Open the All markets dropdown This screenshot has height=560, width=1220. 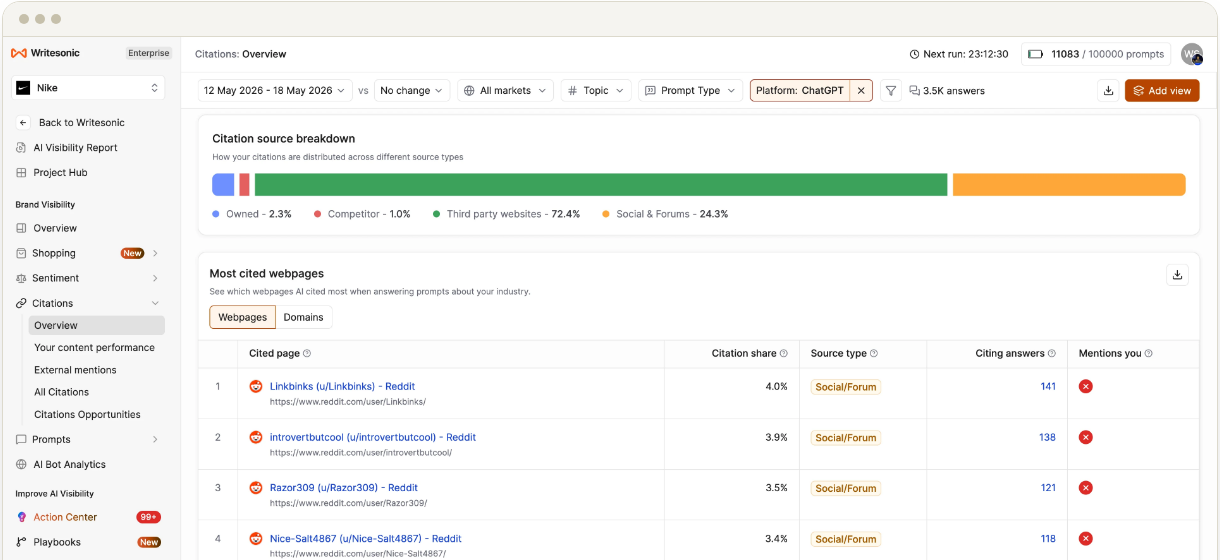point(506,90)
